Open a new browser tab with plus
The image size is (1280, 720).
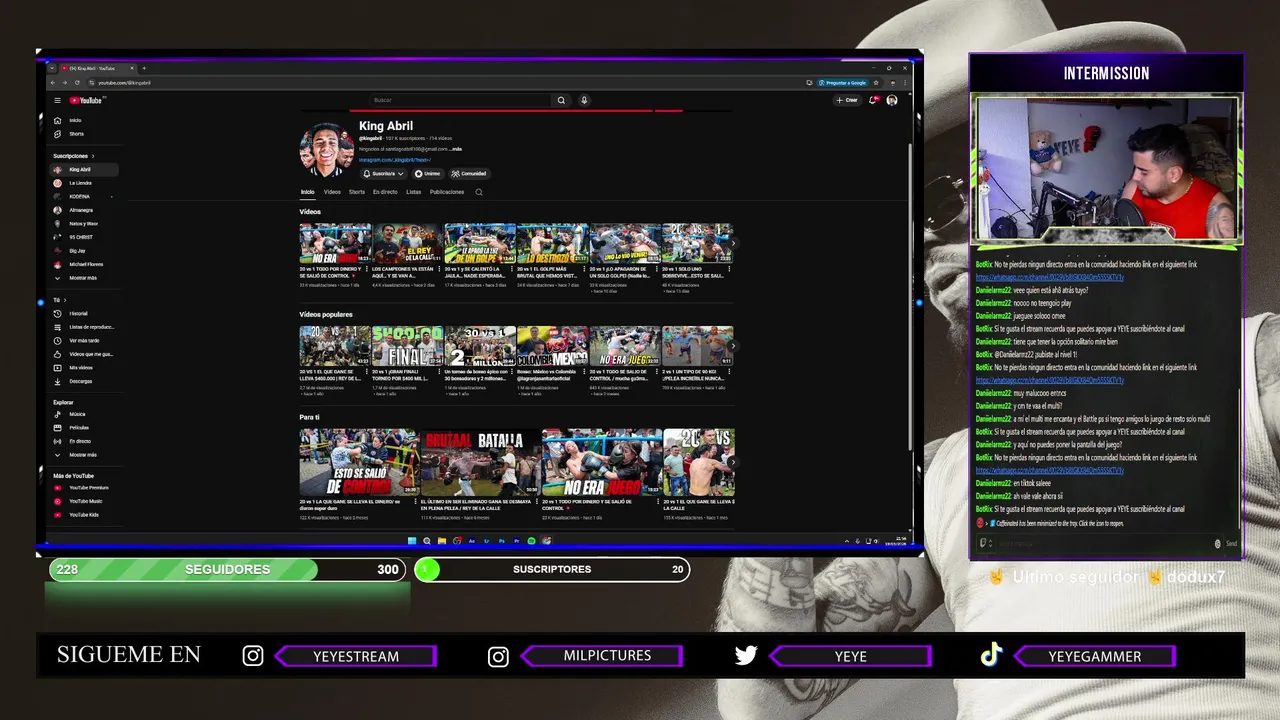[144, 68]
